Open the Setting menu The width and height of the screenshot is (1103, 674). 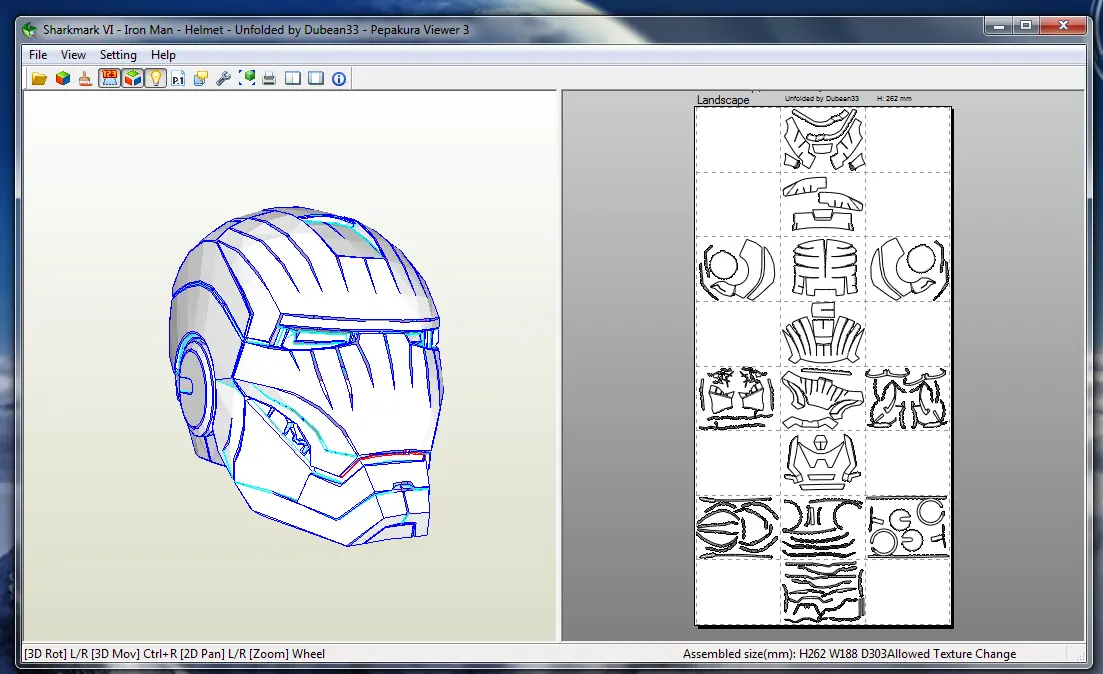tap(118, 55)
